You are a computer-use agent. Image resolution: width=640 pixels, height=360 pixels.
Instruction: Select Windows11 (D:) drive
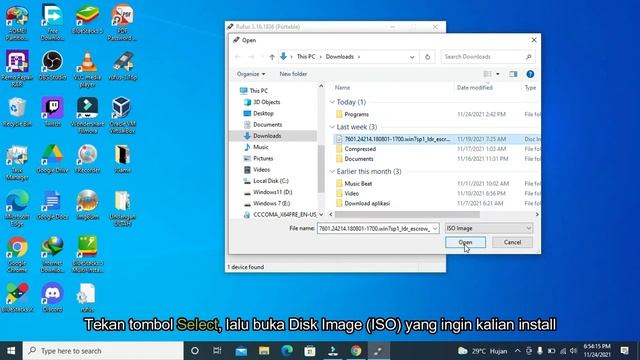(272, 192)
